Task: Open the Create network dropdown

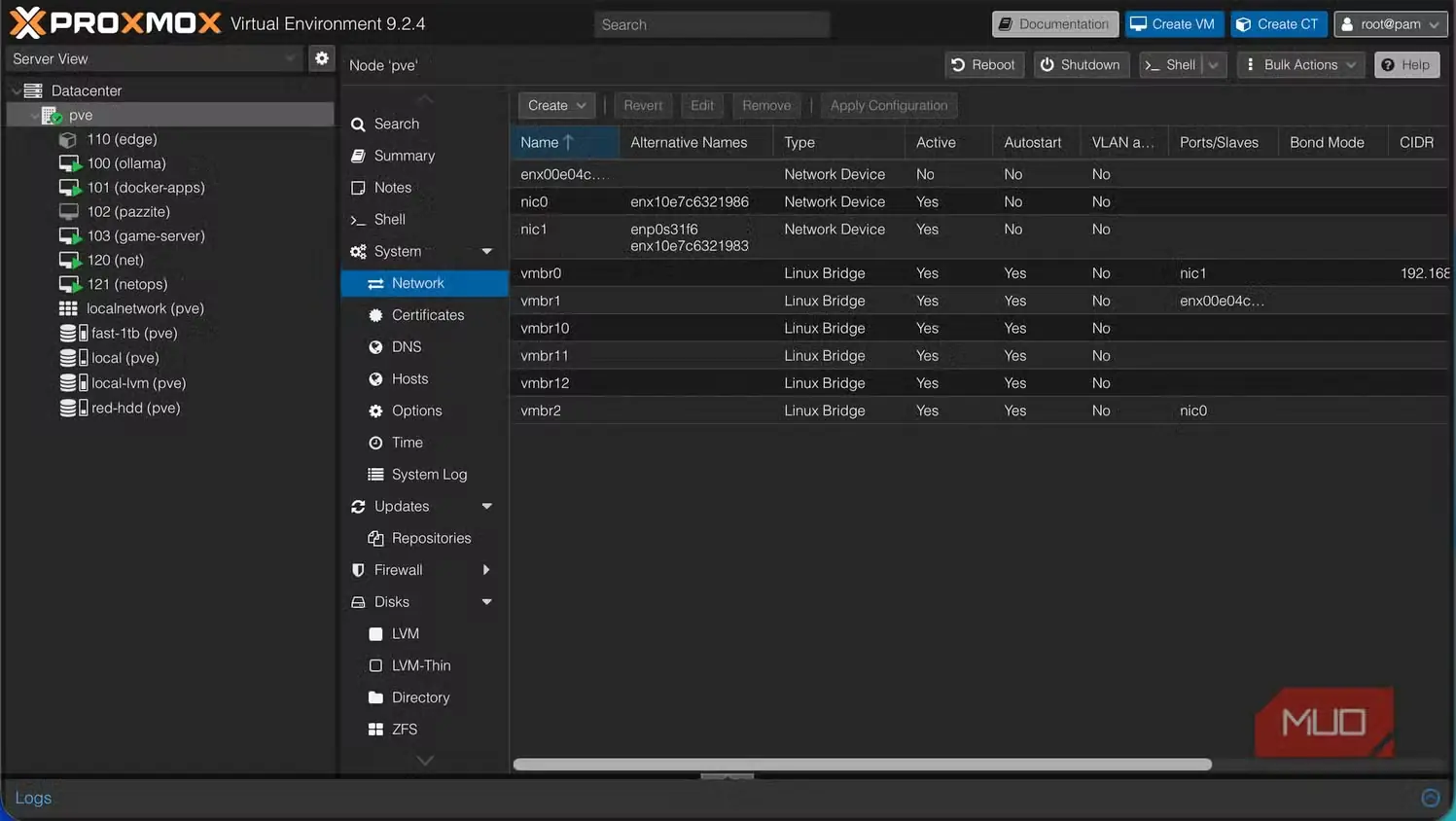Action: point(556,105)
